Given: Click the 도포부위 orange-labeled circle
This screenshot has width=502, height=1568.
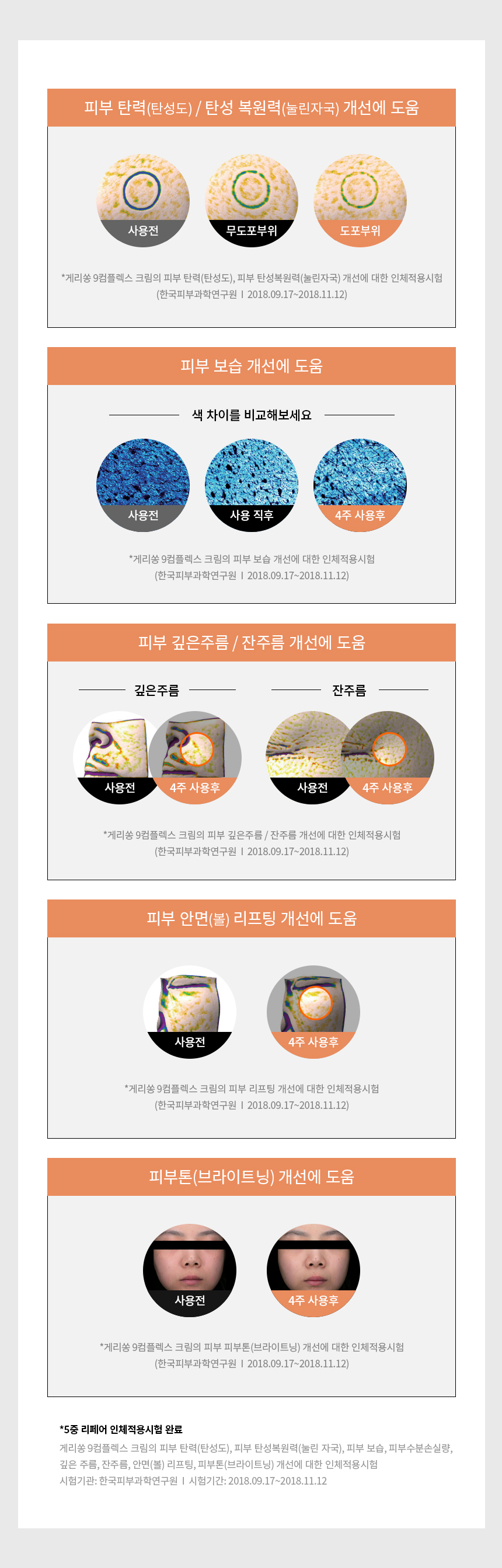Looking at the screenshot, I should coord(360,200).
